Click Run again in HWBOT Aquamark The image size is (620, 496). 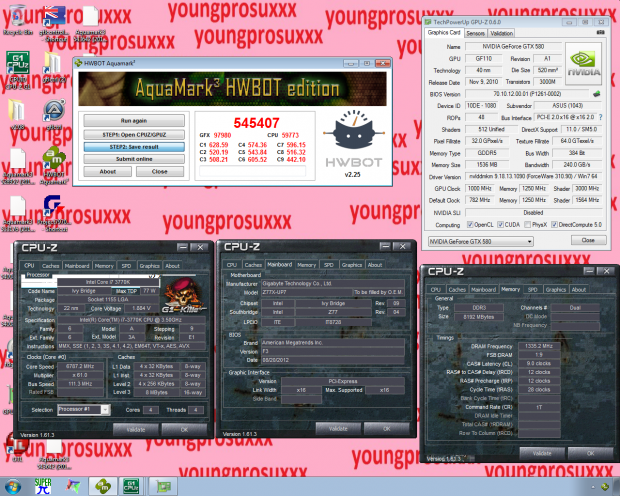(134, 121)
